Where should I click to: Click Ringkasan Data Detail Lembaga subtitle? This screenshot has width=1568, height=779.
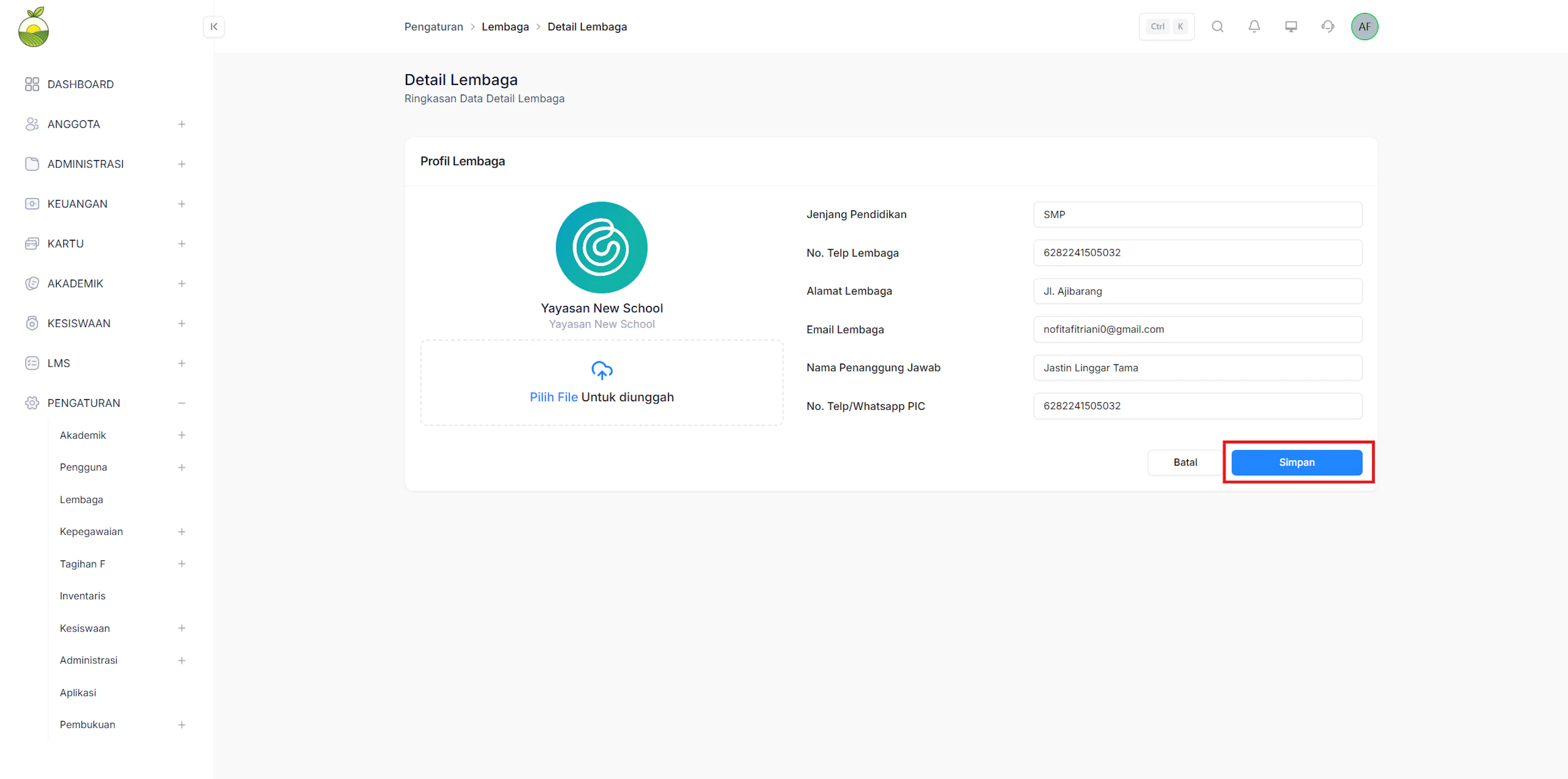click(485, 99)
